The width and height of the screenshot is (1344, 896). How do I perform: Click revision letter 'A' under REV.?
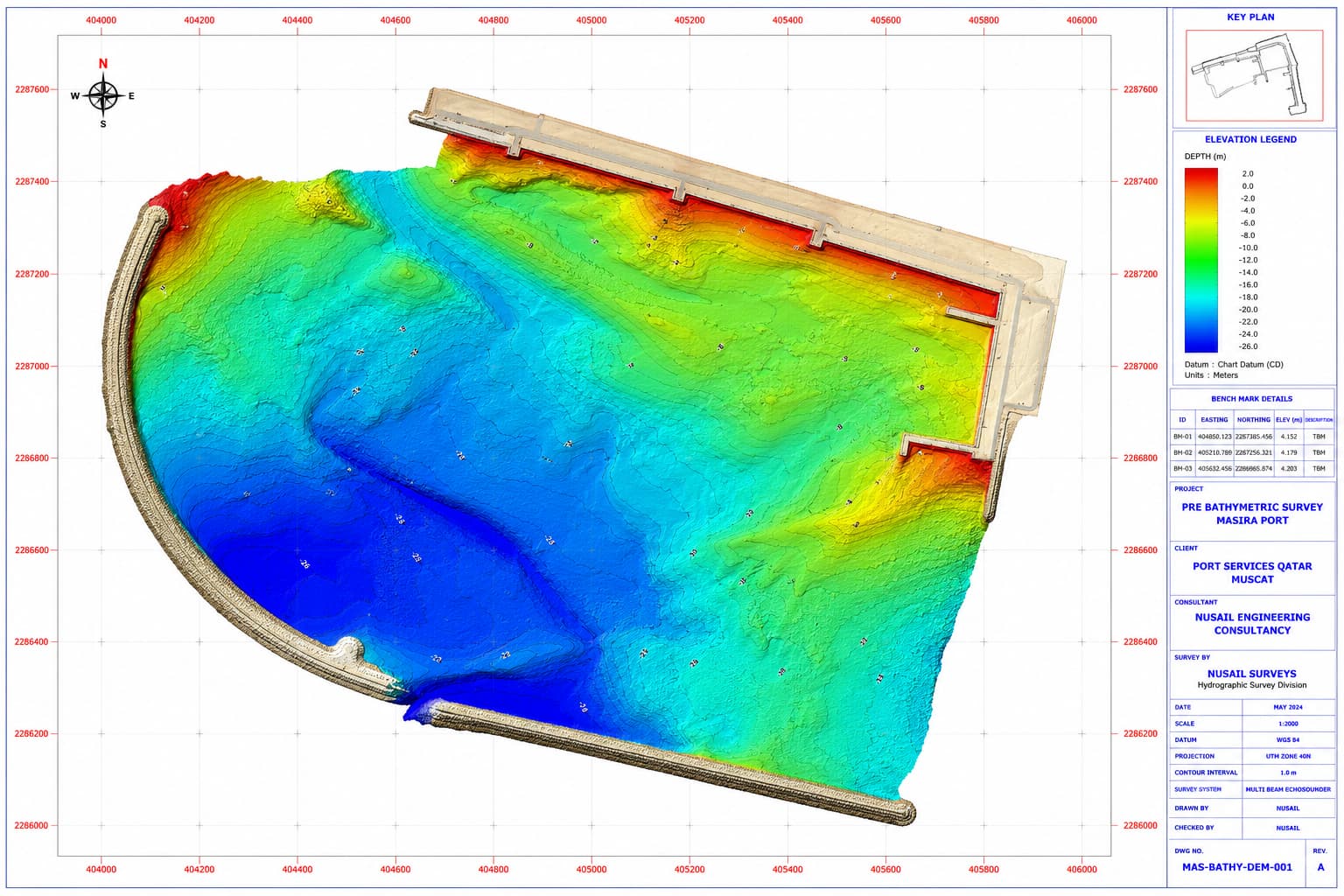pyautogui.click(x=1321, y=867)
